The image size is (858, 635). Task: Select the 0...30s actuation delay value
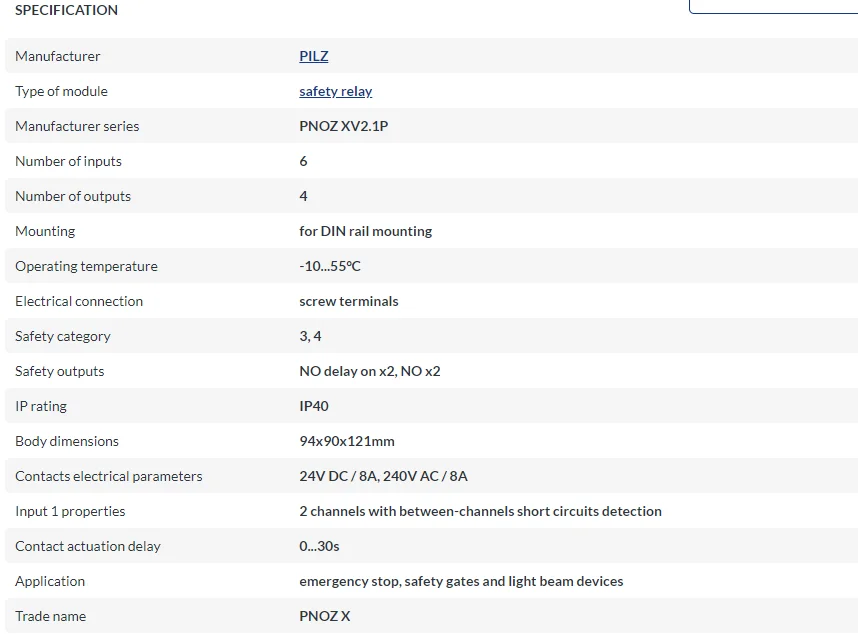coord(319,546)
